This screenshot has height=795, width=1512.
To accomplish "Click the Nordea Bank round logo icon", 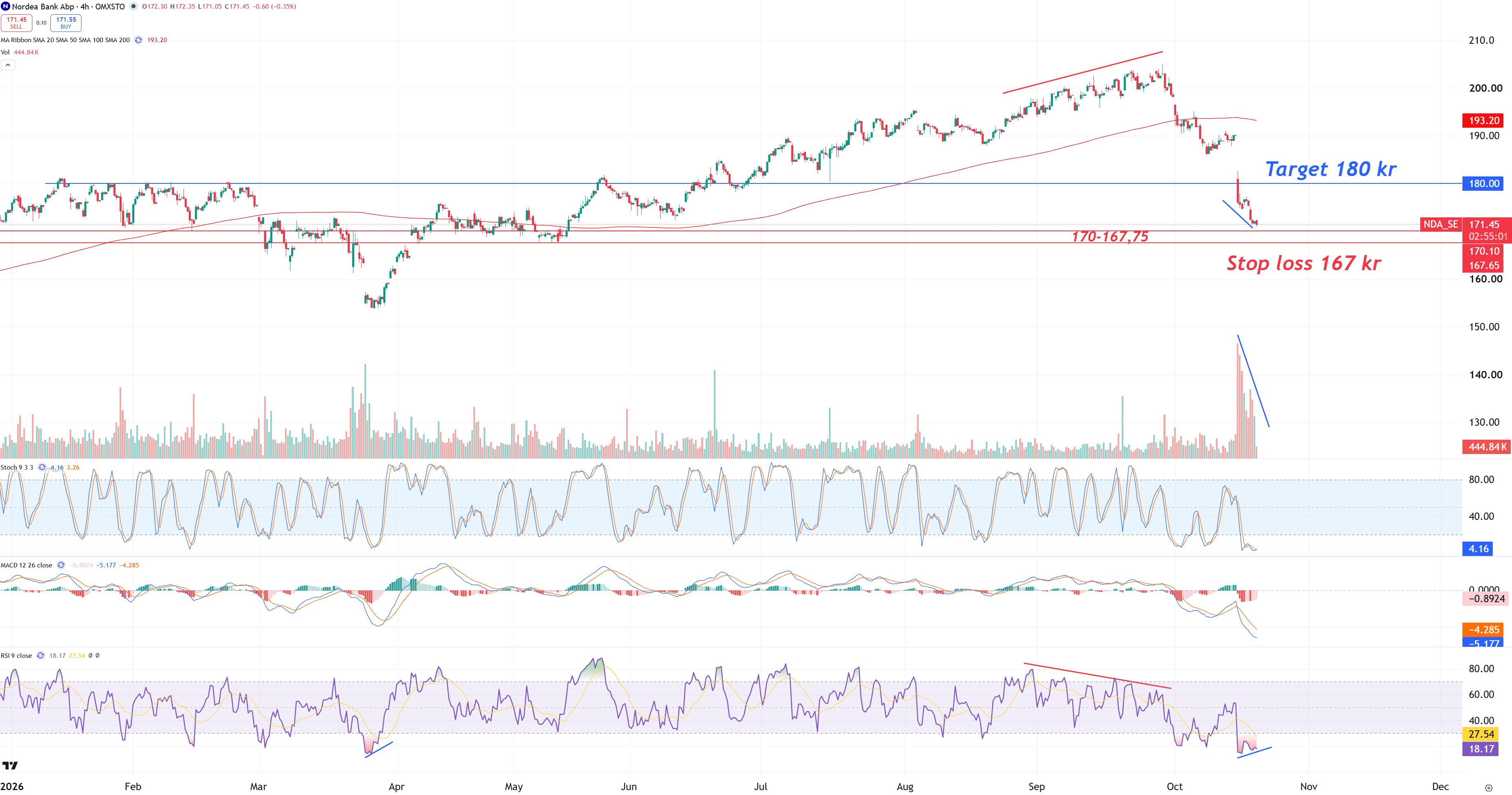I will (x=5, y=7).
